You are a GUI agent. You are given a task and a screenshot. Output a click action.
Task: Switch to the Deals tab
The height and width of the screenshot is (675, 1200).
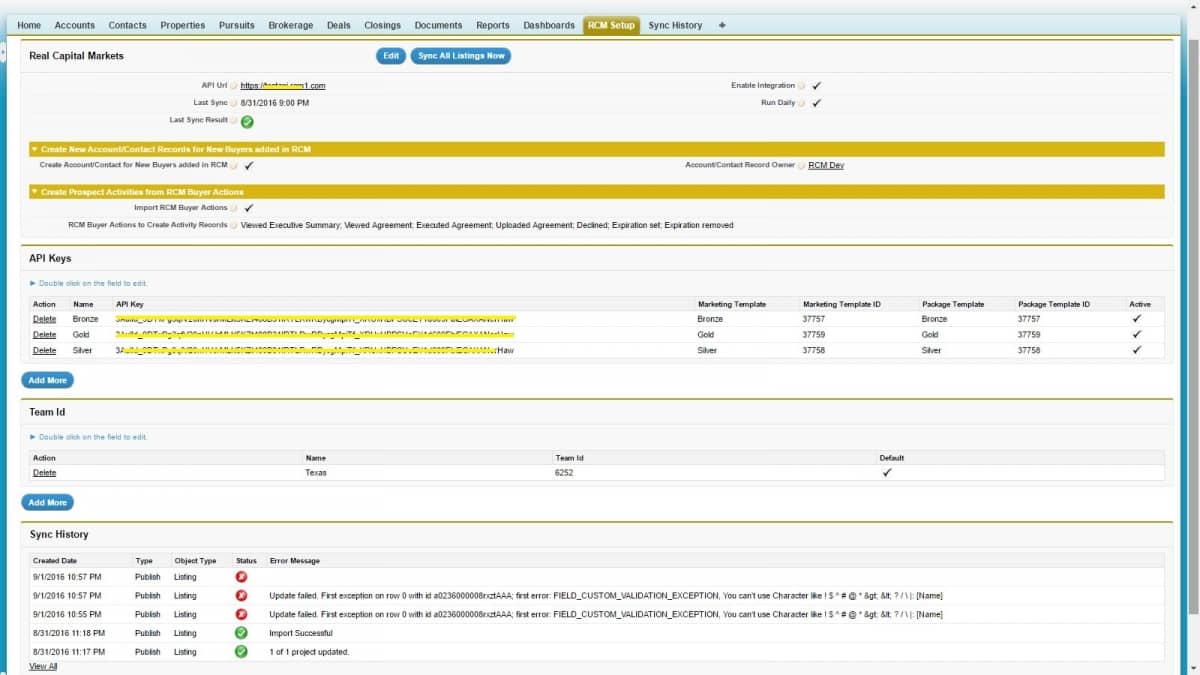[x=339, y=25]
